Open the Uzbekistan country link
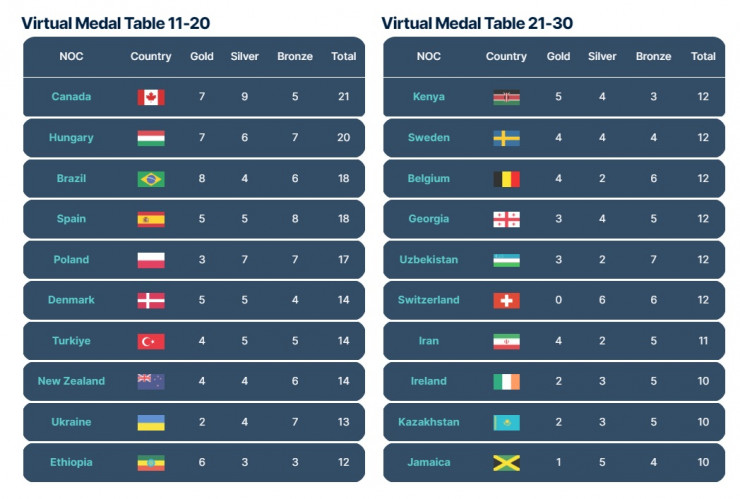Viewport: 740px width, 499px height. [428, 260]
